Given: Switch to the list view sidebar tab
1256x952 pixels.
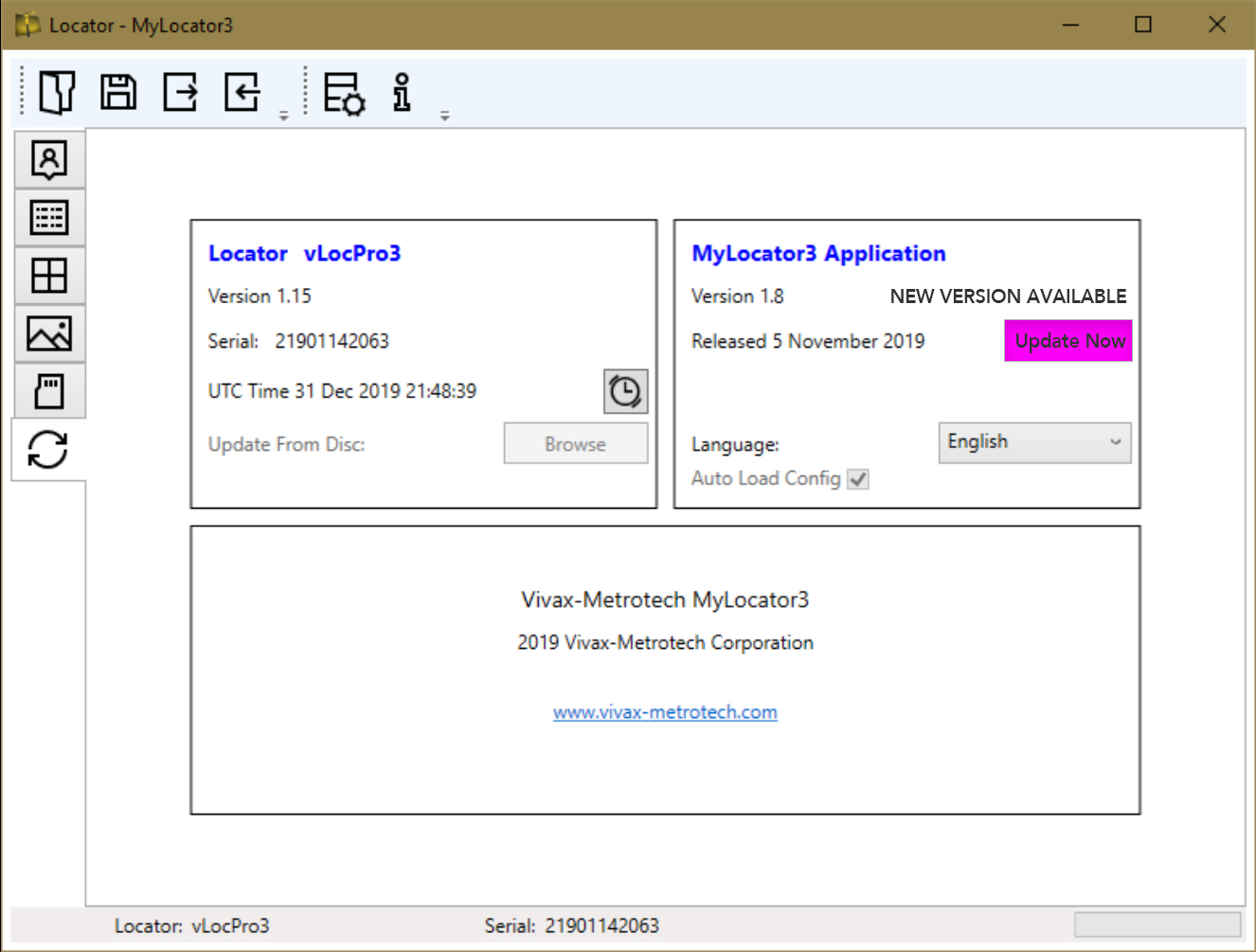Looking at the screenshot, I should click(49, 217).
